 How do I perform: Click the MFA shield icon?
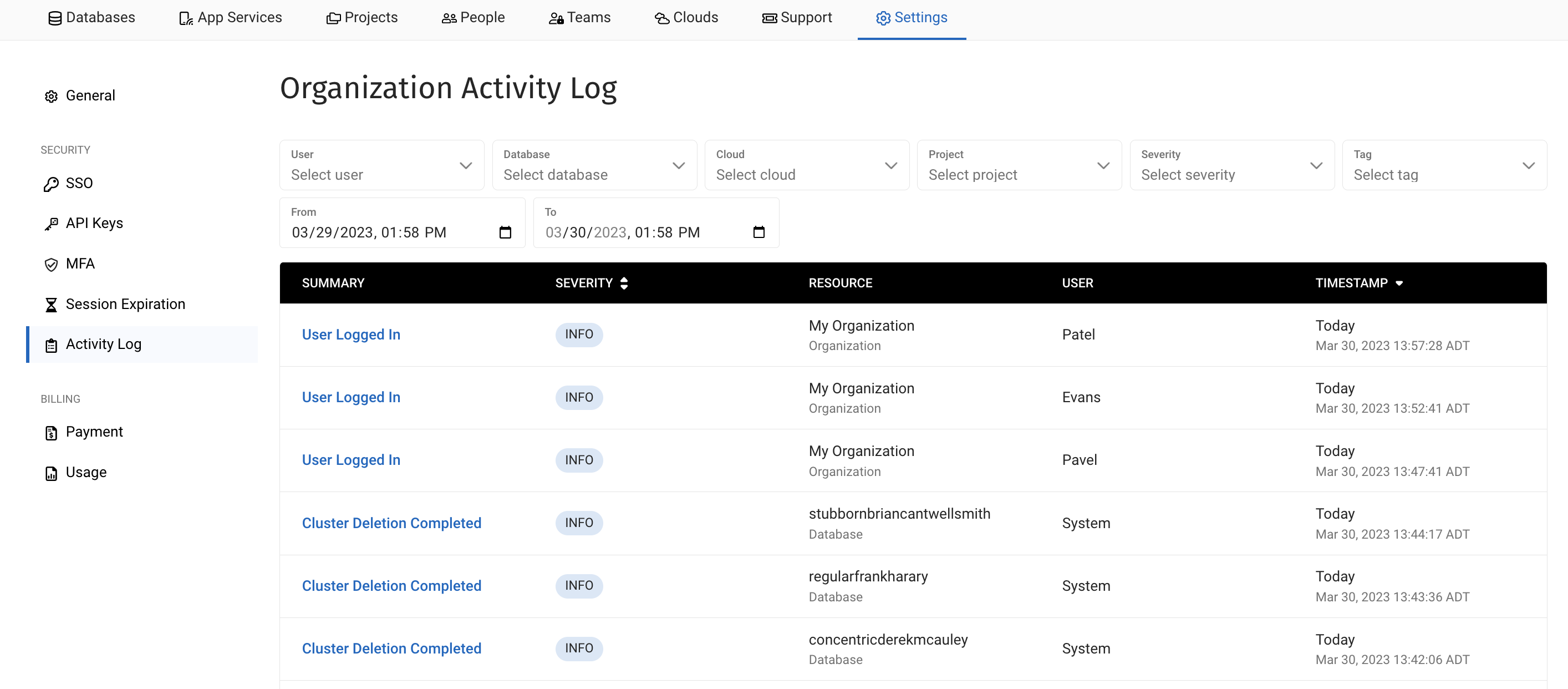[x=51, y=265]
